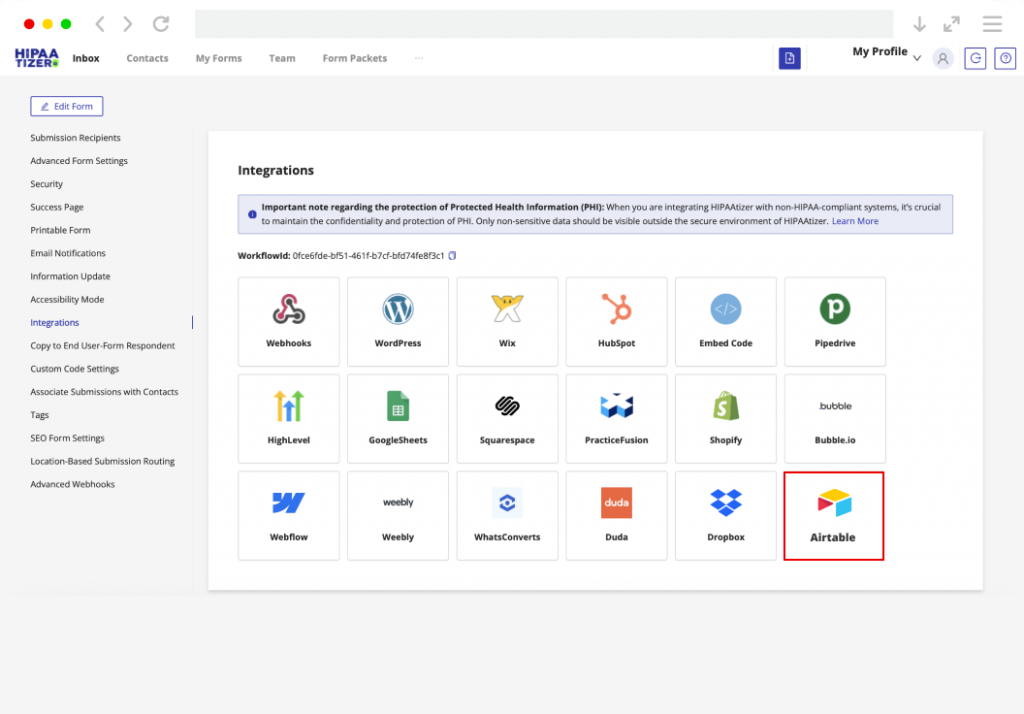
Task: Open Advanced Form Settings
Action: click(78, 161)
